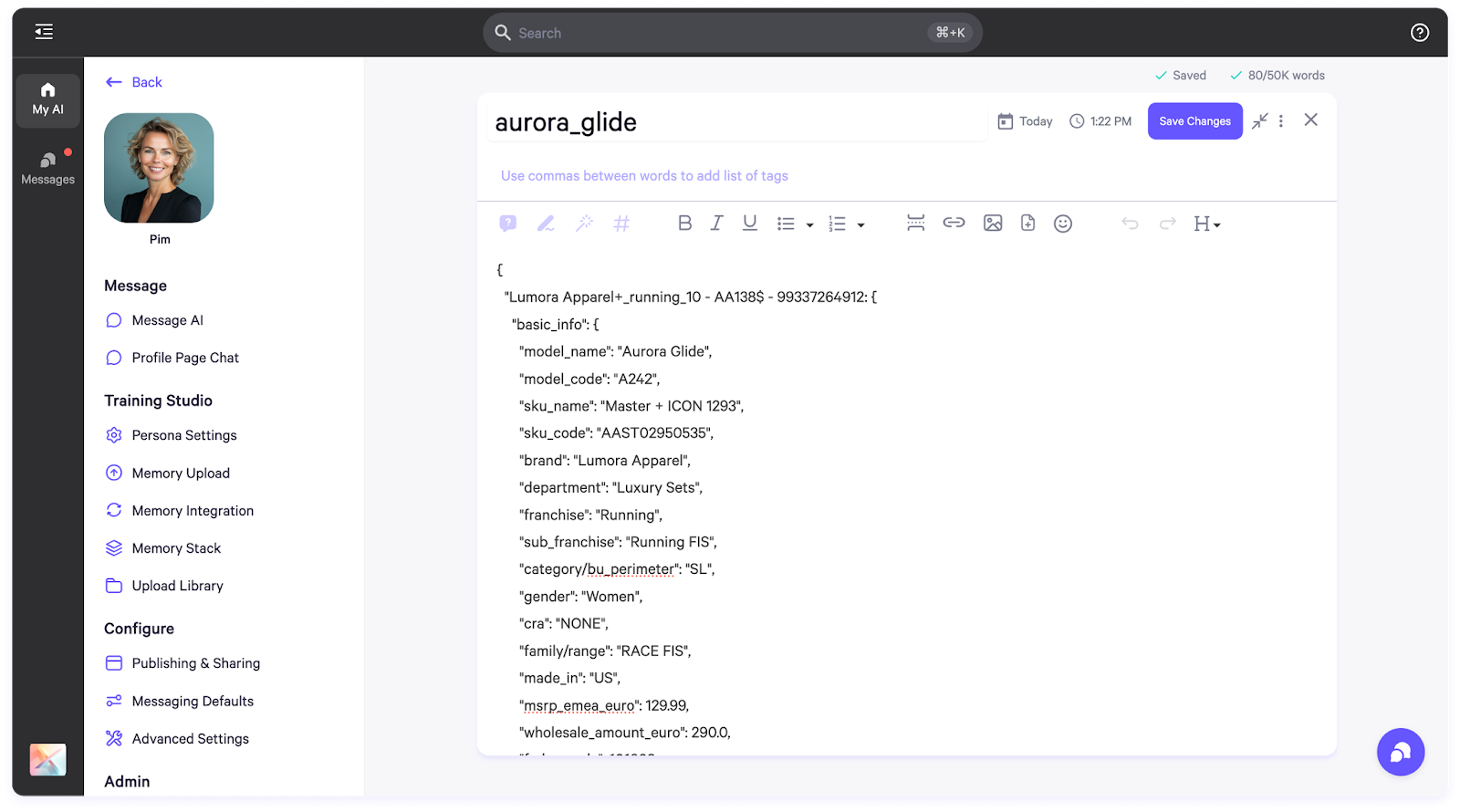The height and width of the screenshot is (812, 1460).
Task: Click the "department": "Luxury Sets" line
Action: [x=610, y=488]
